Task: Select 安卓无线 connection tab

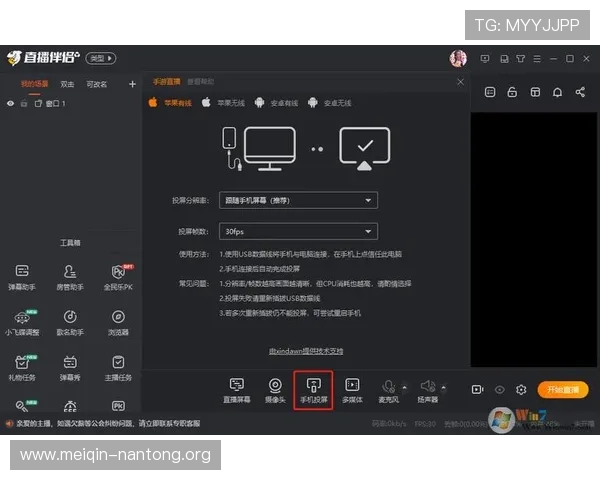Action: [329, 103]
